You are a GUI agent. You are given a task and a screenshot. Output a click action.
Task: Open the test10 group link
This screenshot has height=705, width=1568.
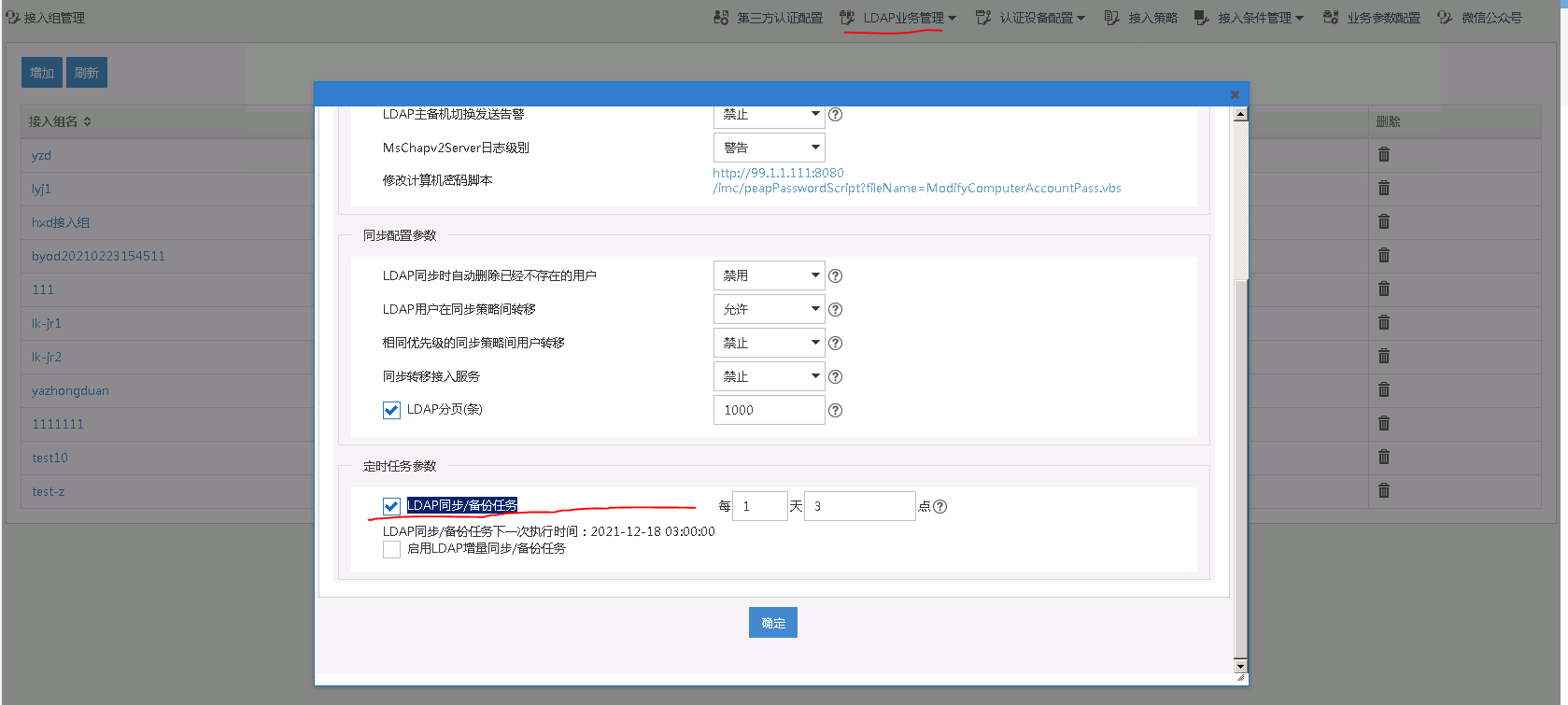[x=49, y=458]
